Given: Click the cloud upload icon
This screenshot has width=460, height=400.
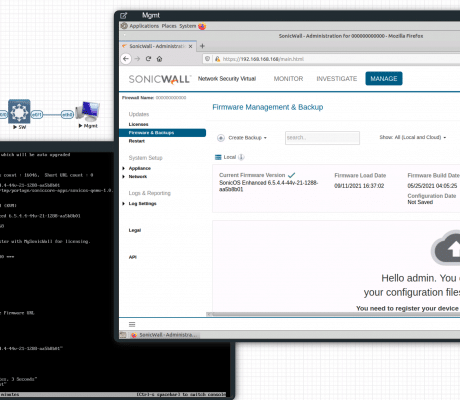Looking at the screenshot, I should coord(447,248).
